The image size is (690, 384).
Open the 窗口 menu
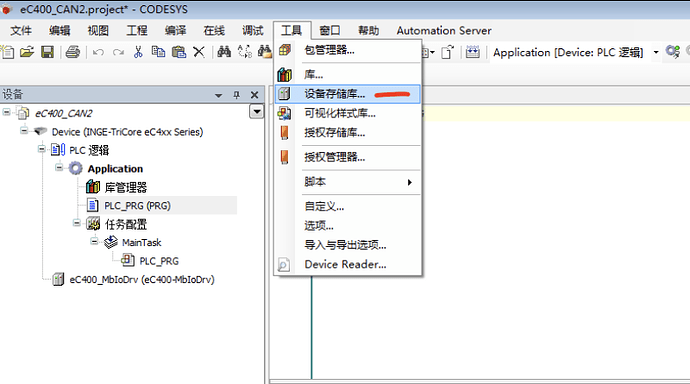tap(330, 30)
